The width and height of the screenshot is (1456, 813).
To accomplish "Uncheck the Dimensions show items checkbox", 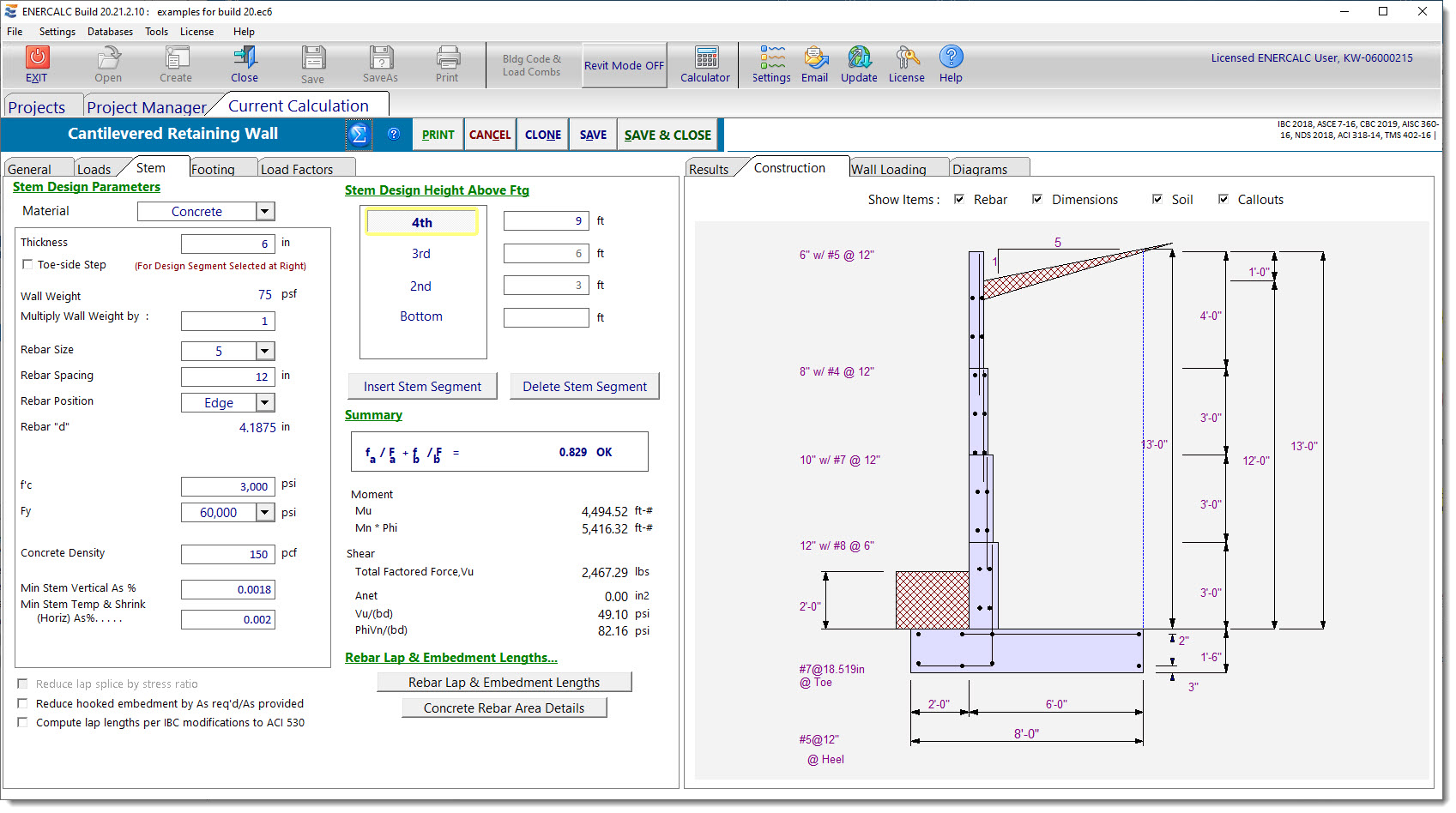I will [1037, 199].
